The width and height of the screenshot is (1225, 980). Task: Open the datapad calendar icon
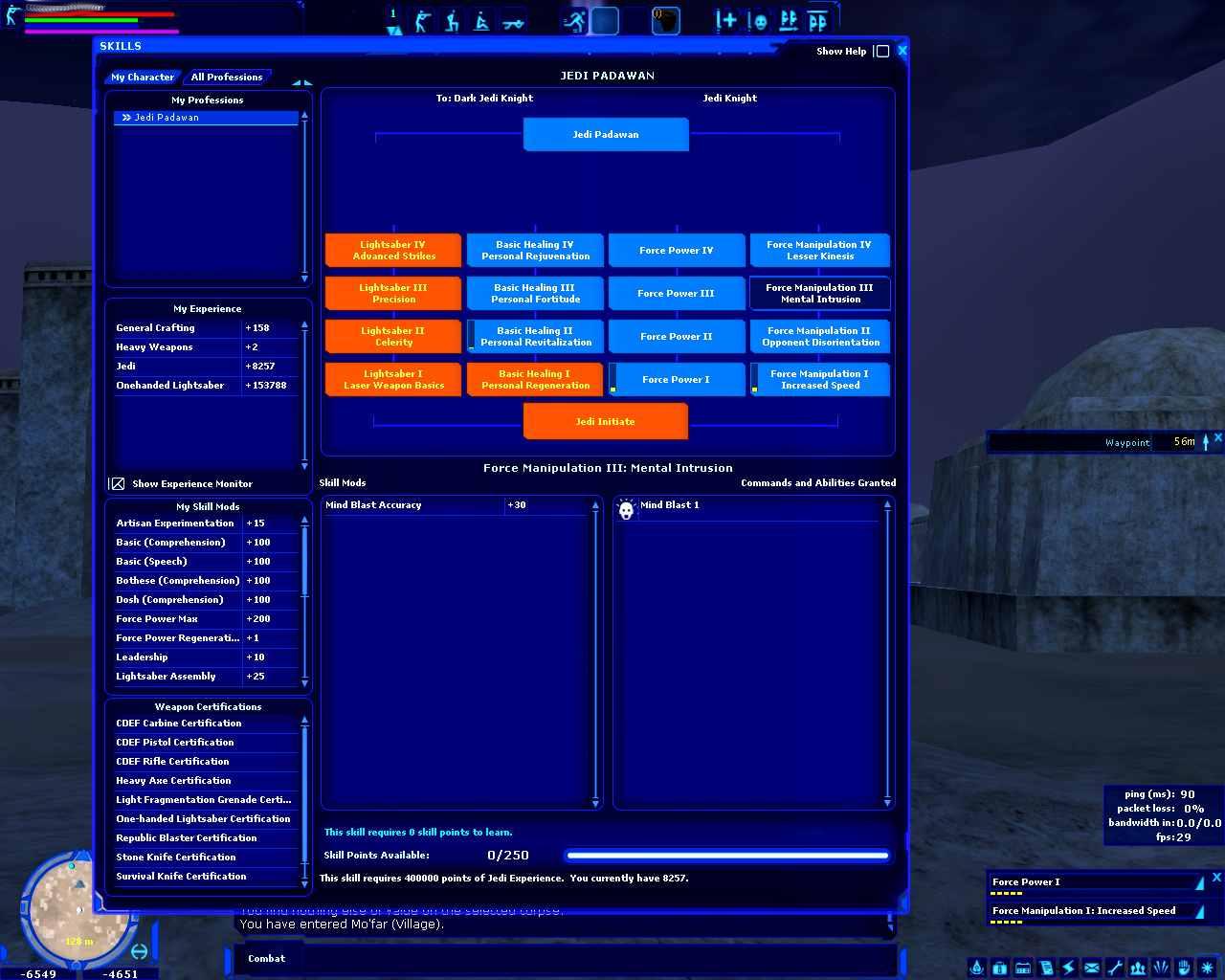[x=1022, y=968]
